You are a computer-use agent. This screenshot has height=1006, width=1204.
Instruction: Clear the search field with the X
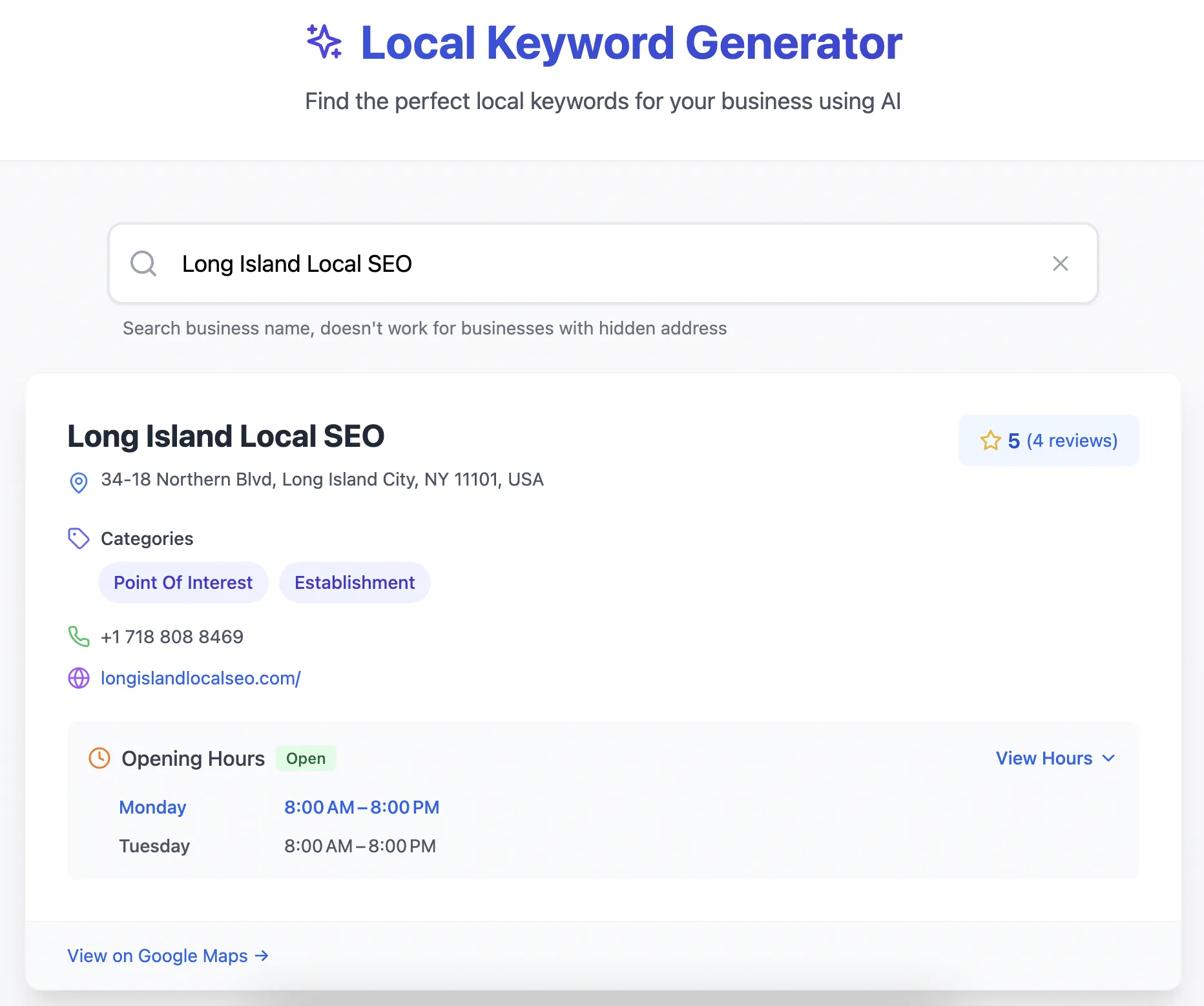[x=1060, y=263]
